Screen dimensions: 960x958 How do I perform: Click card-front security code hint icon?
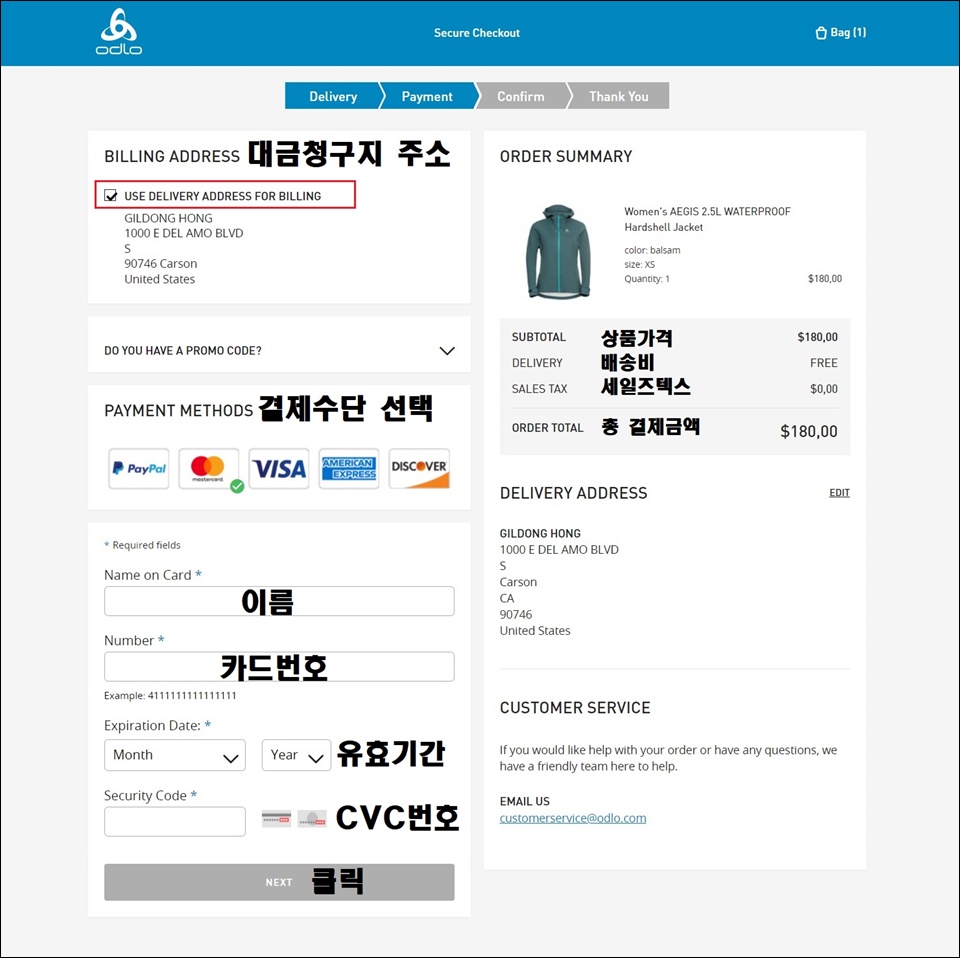click(x=312, y=818)
